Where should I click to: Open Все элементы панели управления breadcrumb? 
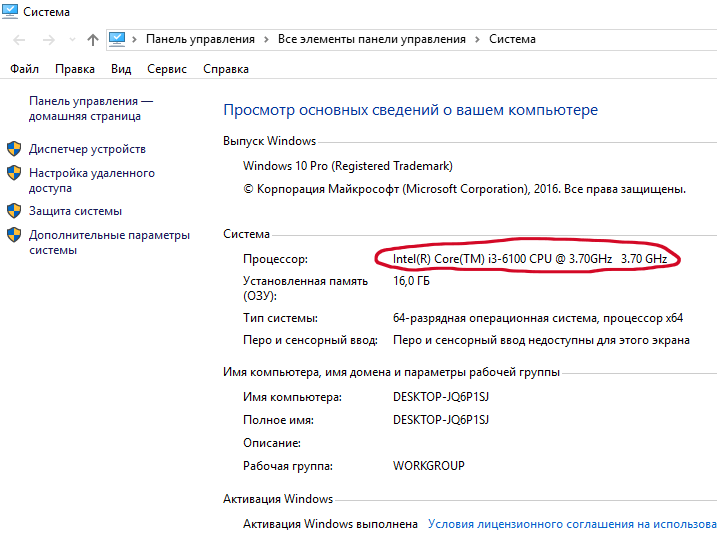(x=372, y=39)
